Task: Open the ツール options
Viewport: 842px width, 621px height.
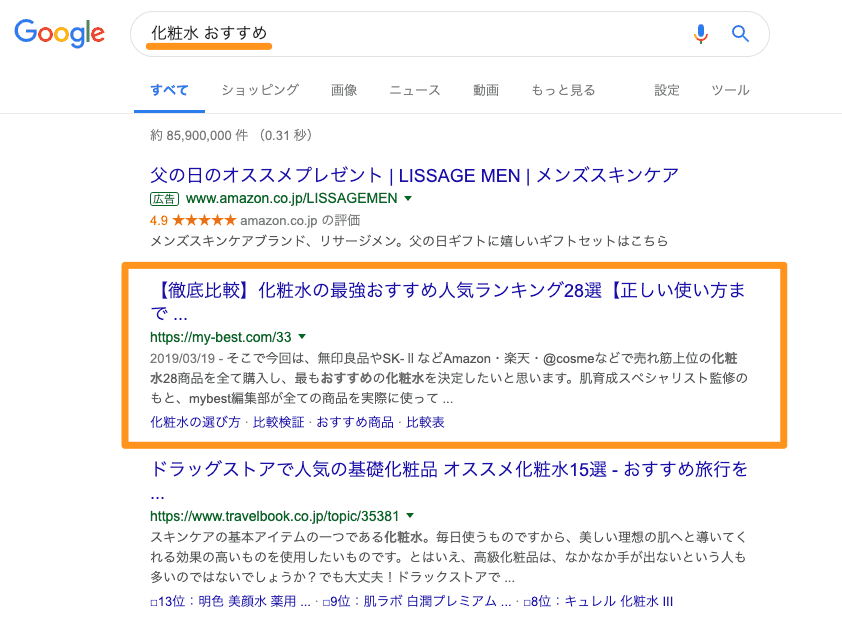Action: point(730,90)
